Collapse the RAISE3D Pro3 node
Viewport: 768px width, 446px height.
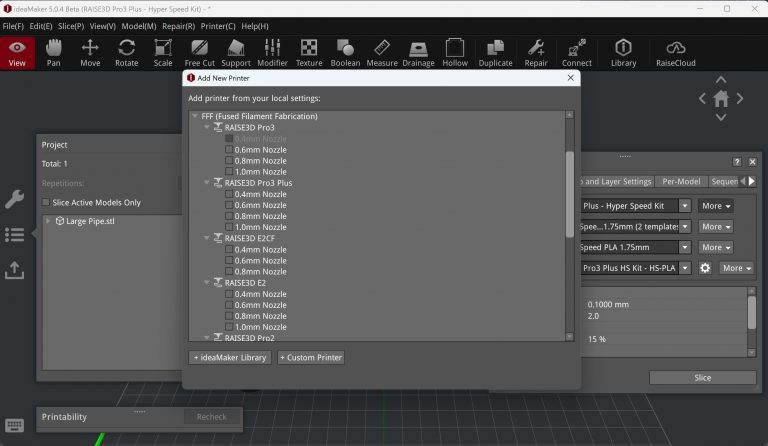click(x=207, y=127)
